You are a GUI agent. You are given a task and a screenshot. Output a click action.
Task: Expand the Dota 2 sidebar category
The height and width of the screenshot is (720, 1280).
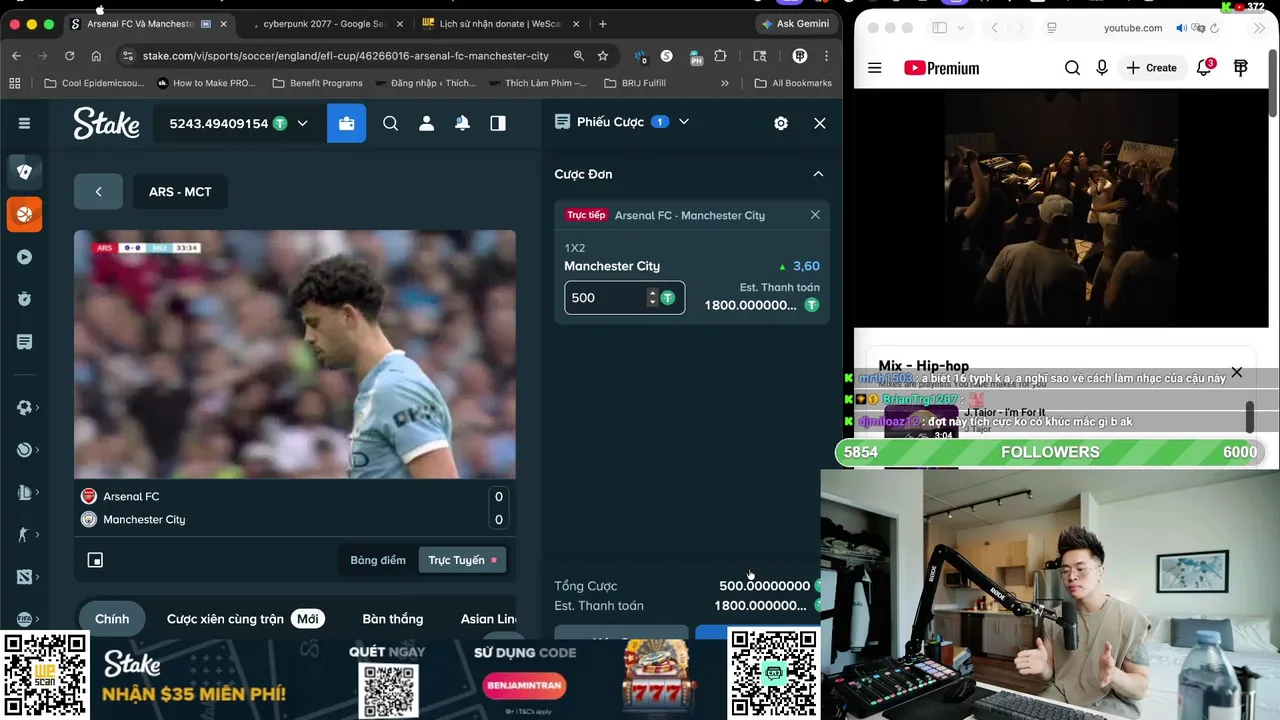26,577
